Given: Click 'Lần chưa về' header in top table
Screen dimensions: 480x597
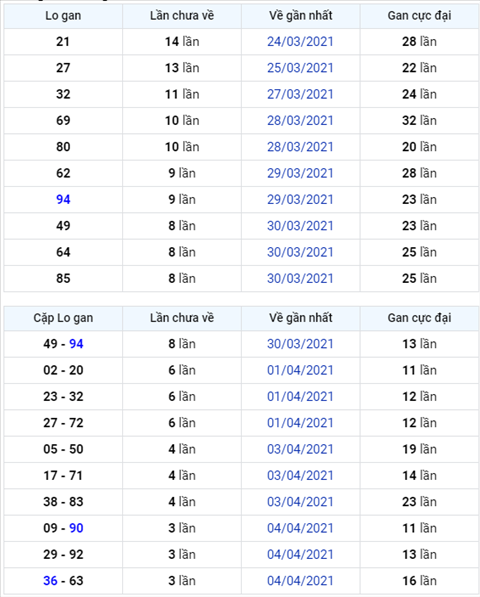Looking at the screenshot, I should (182, 16).
